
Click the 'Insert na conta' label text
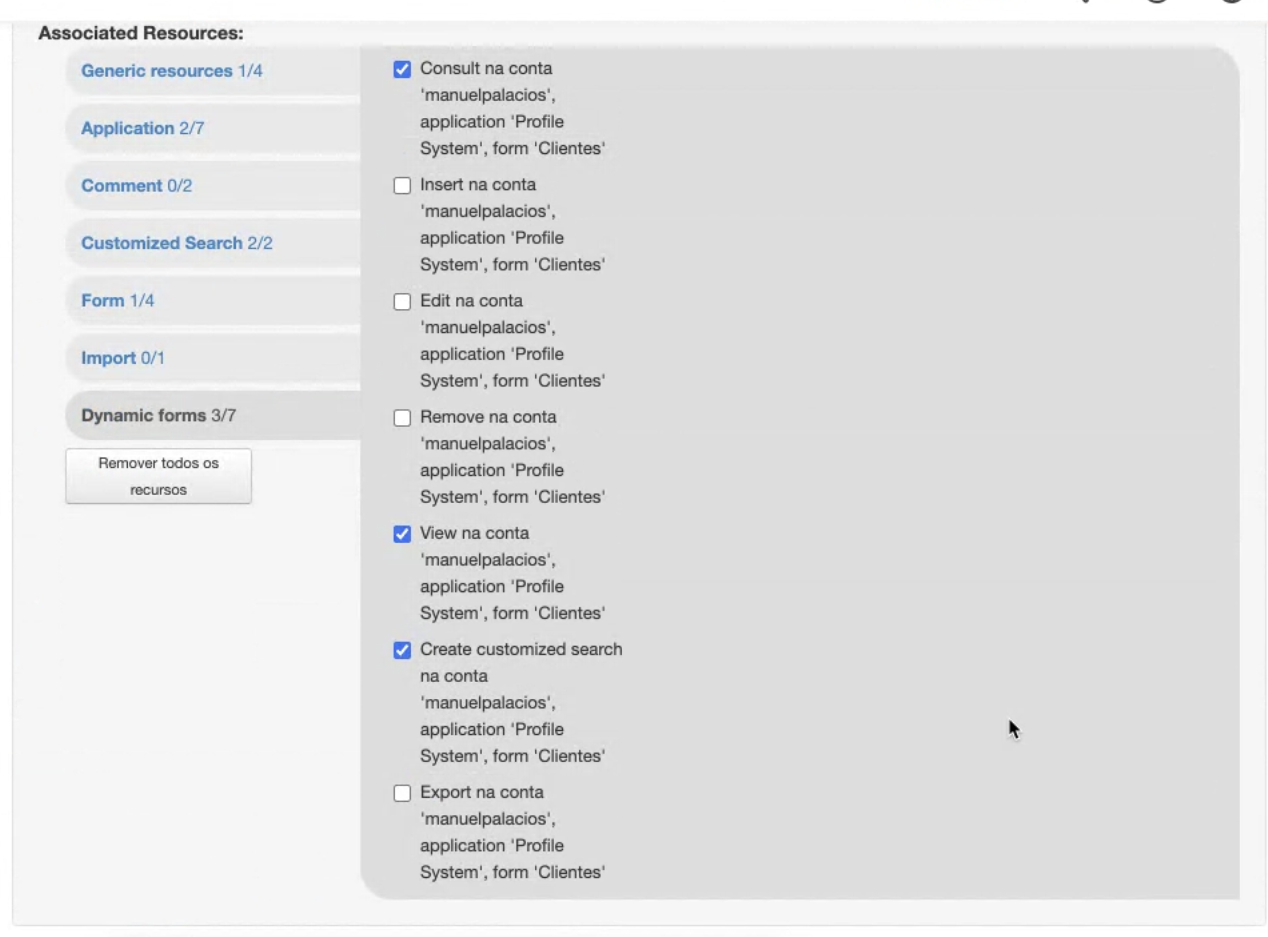(478, 185)
